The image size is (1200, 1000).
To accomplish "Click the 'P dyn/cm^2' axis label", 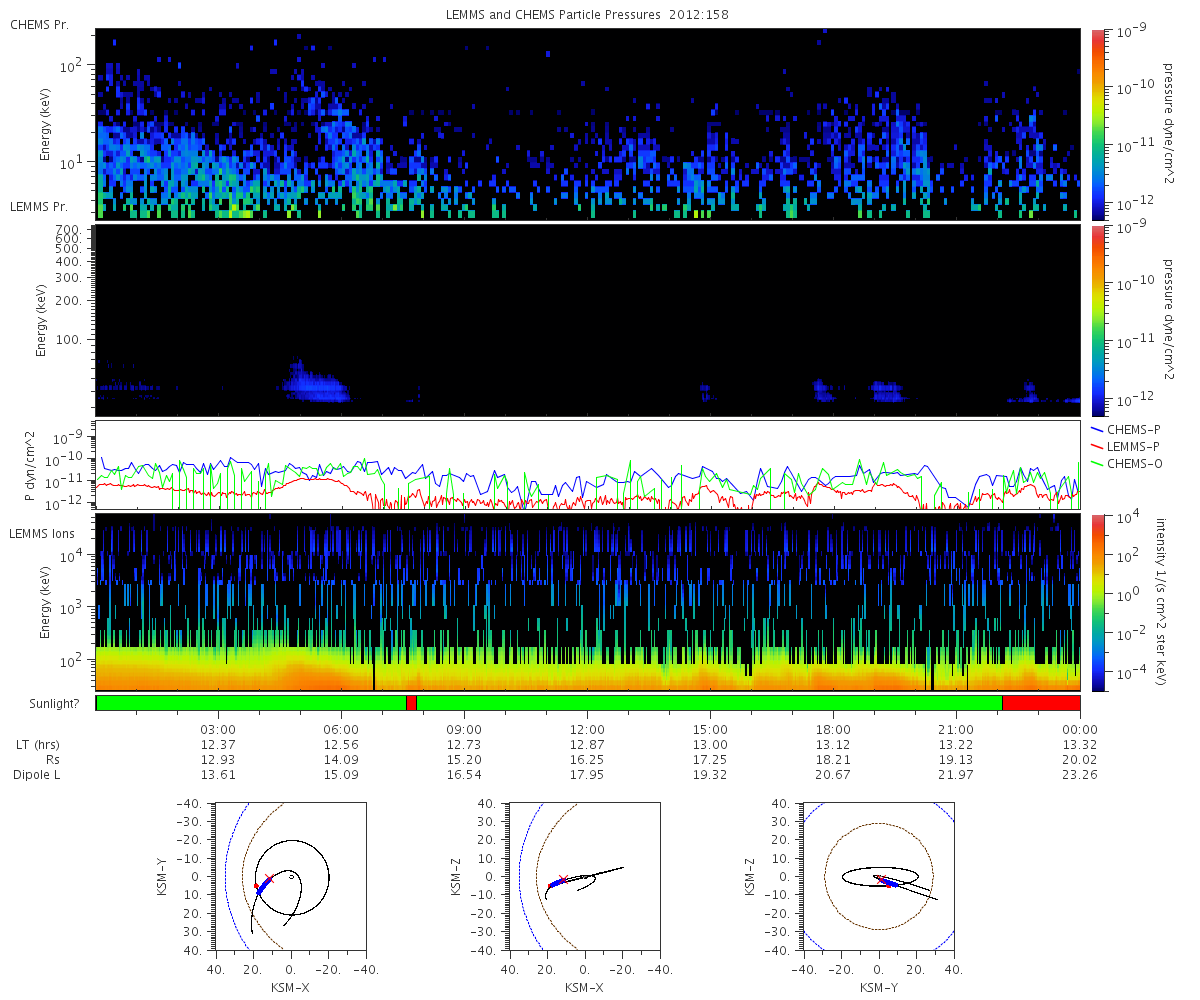I will (x=30, y=465).
